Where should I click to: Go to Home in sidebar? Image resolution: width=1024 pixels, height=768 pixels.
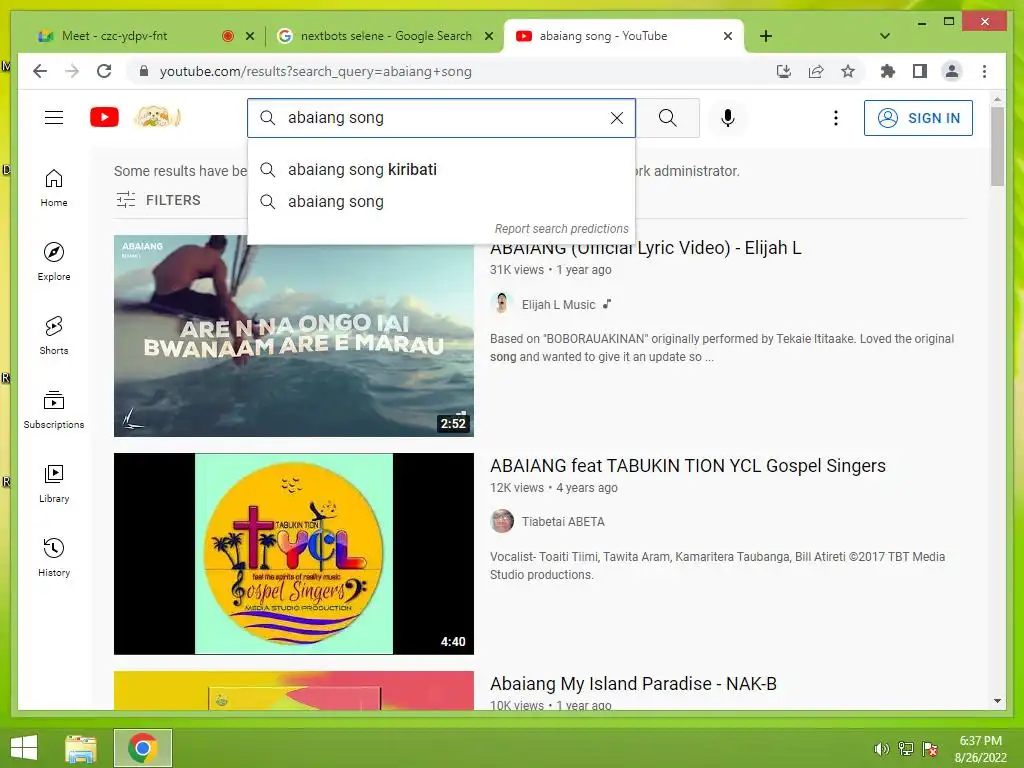pos(54,189)
